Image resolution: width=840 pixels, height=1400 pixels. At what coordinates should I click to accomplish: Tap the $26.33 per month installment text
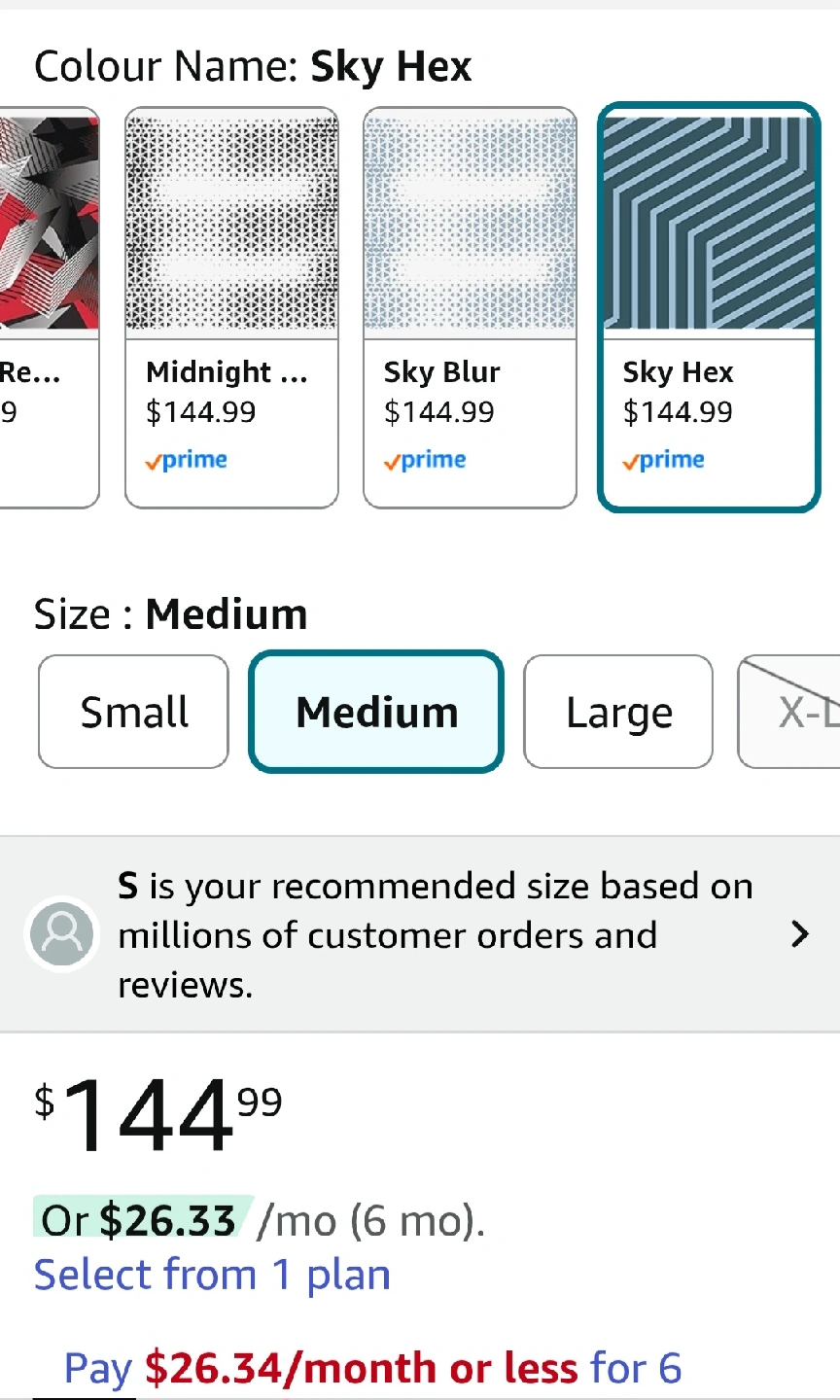(167, 1220)
